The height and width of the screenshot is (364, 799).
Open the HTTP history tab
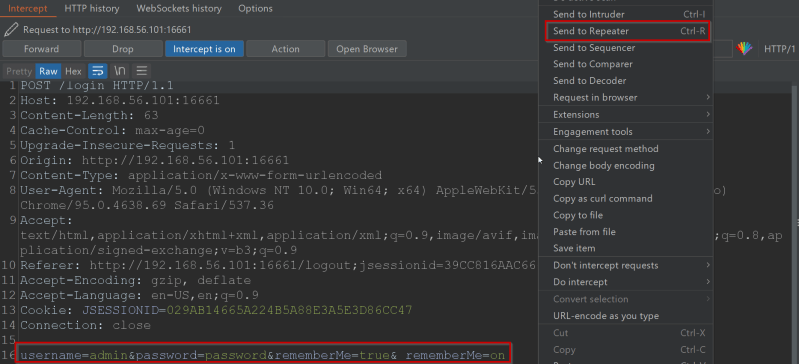pos(92,9)
